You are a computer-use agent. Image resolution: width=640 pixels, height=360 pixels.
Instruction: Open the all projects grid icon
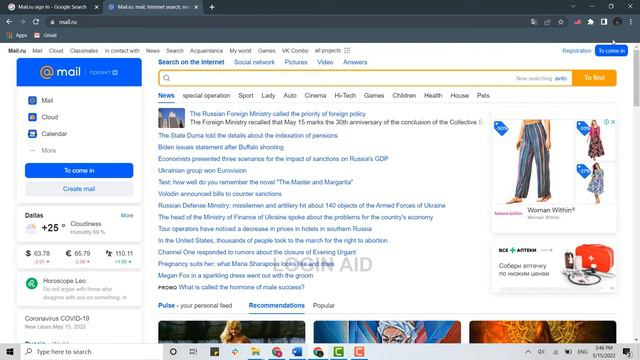pyautogui.click(x=347, y=51)
